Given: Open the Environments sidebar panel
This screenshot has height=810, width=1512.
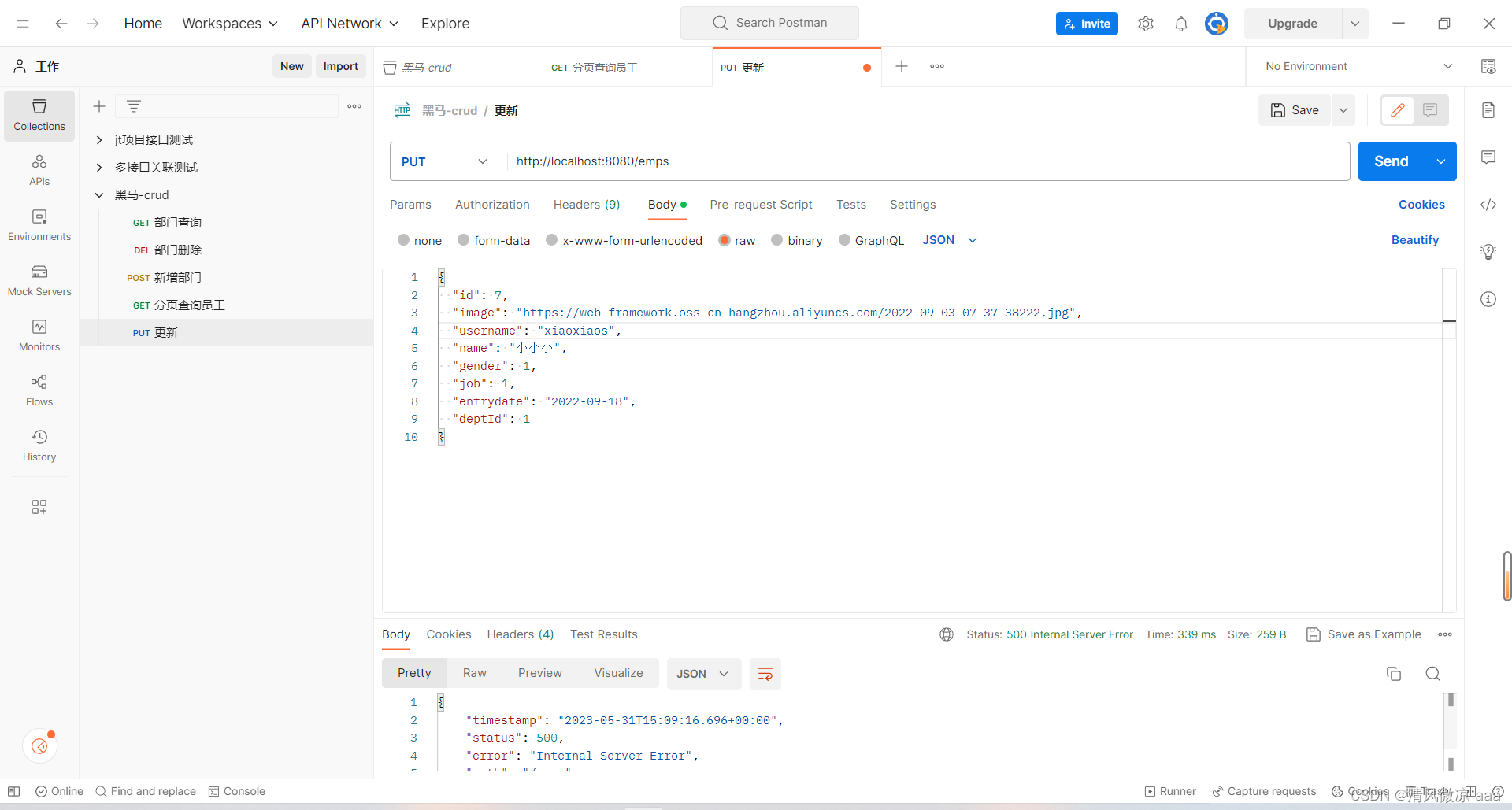Looking at the screenshot, I should click(x=39, y=225).
